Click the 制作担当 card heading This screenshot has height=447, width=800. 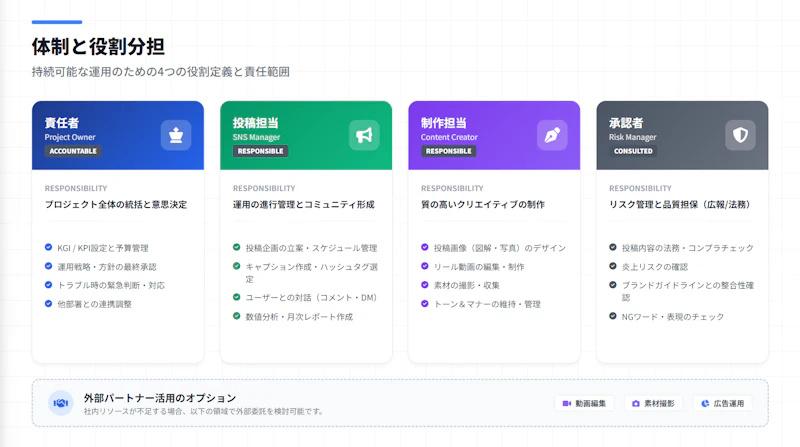point(444,123)
